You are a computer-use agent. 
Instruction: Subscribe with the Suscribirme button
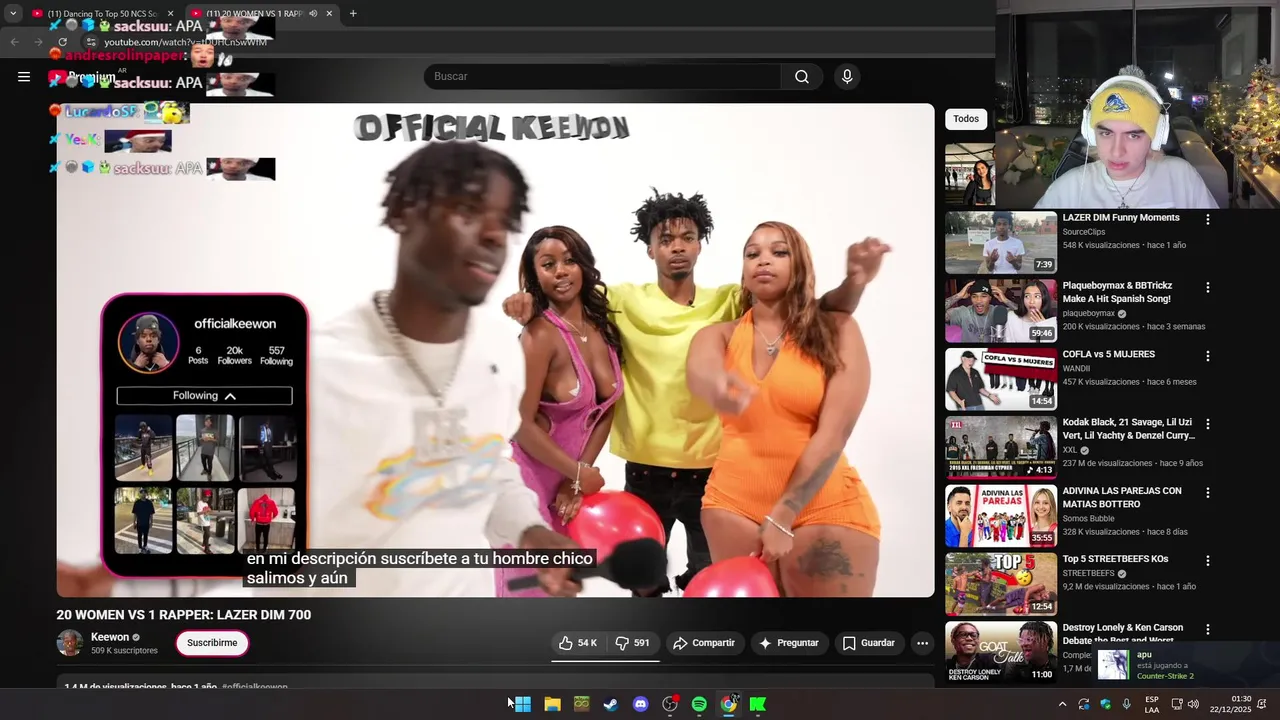[212, 643]
